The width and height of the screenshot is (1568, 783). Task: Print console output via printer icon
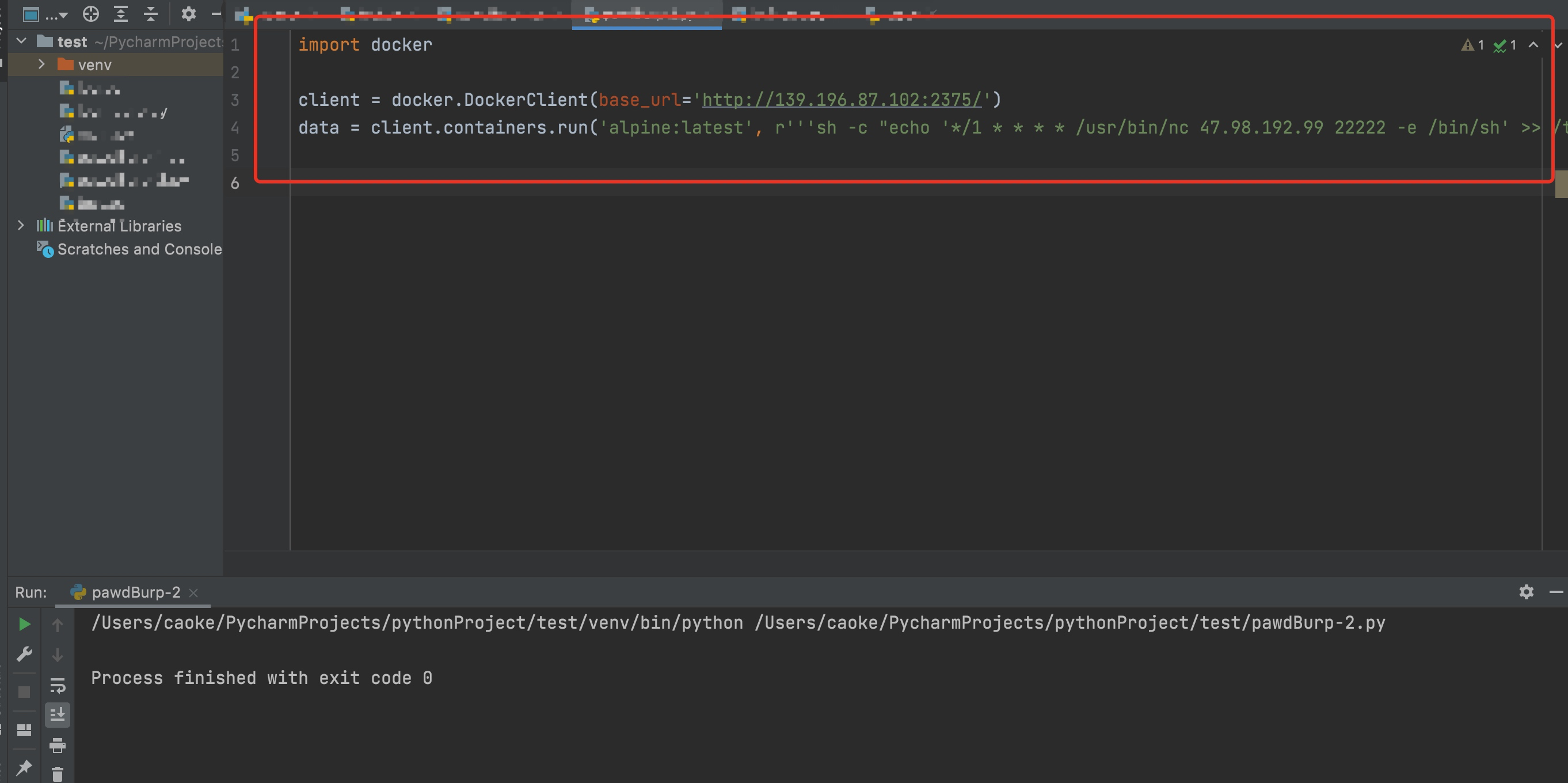coord(58,746)
